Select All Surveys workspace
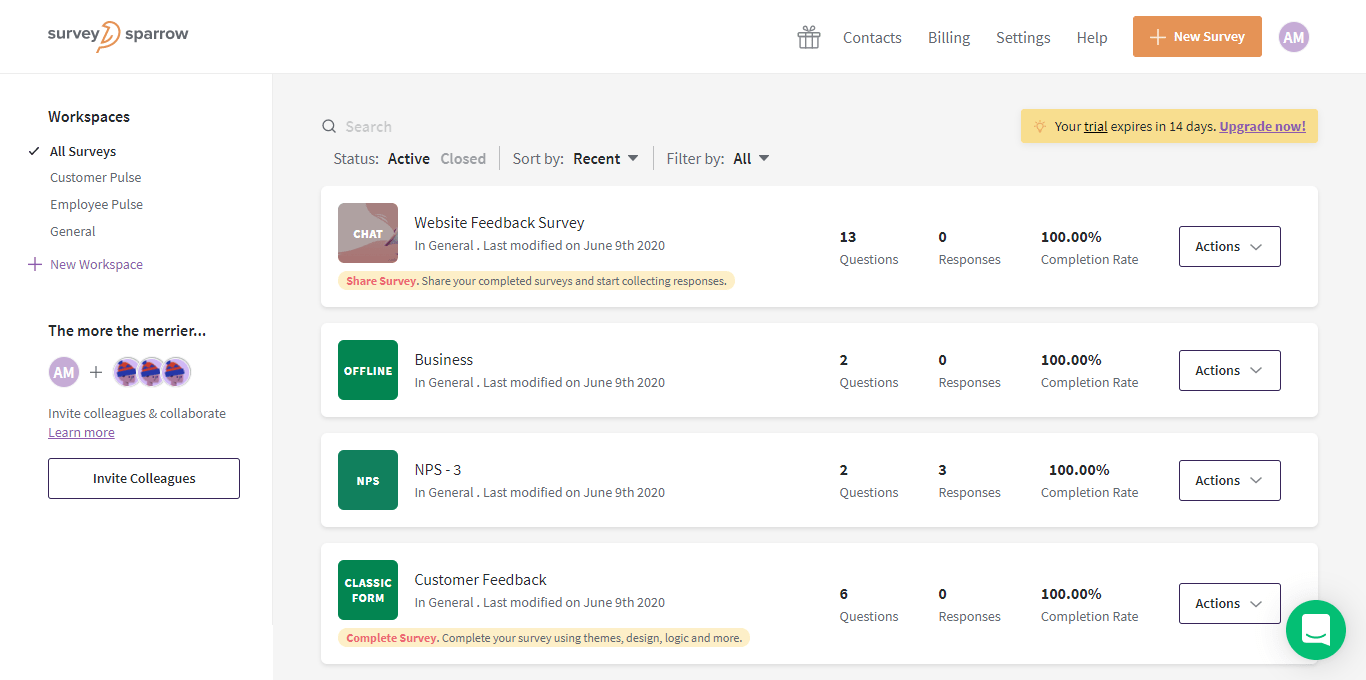This screenshot has height=680, width=1366. click(x=83, y=152)
